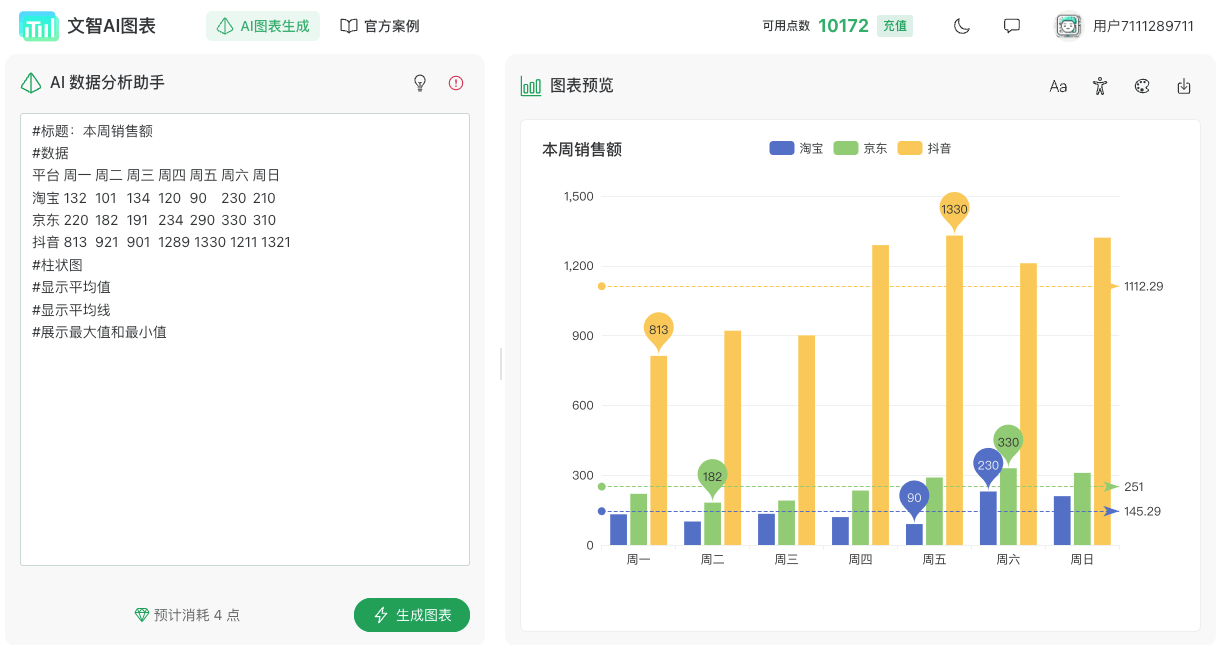Screen dimensions: 1216x645
Task: Click the lightbulb tips icon
Action: 420,83
